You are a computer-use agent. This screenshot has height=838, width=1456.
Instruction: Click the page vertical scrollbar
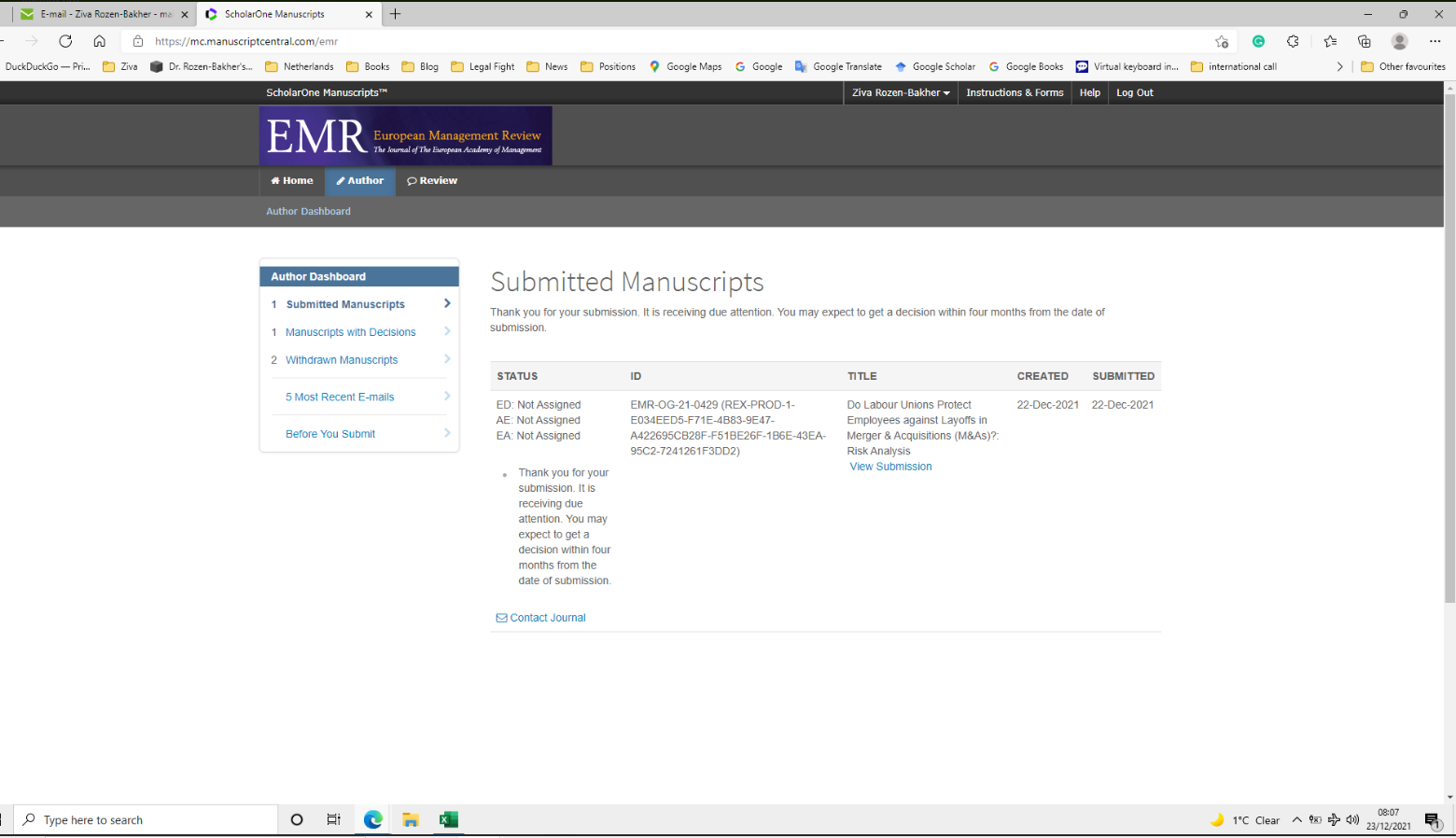[1449, 349]
